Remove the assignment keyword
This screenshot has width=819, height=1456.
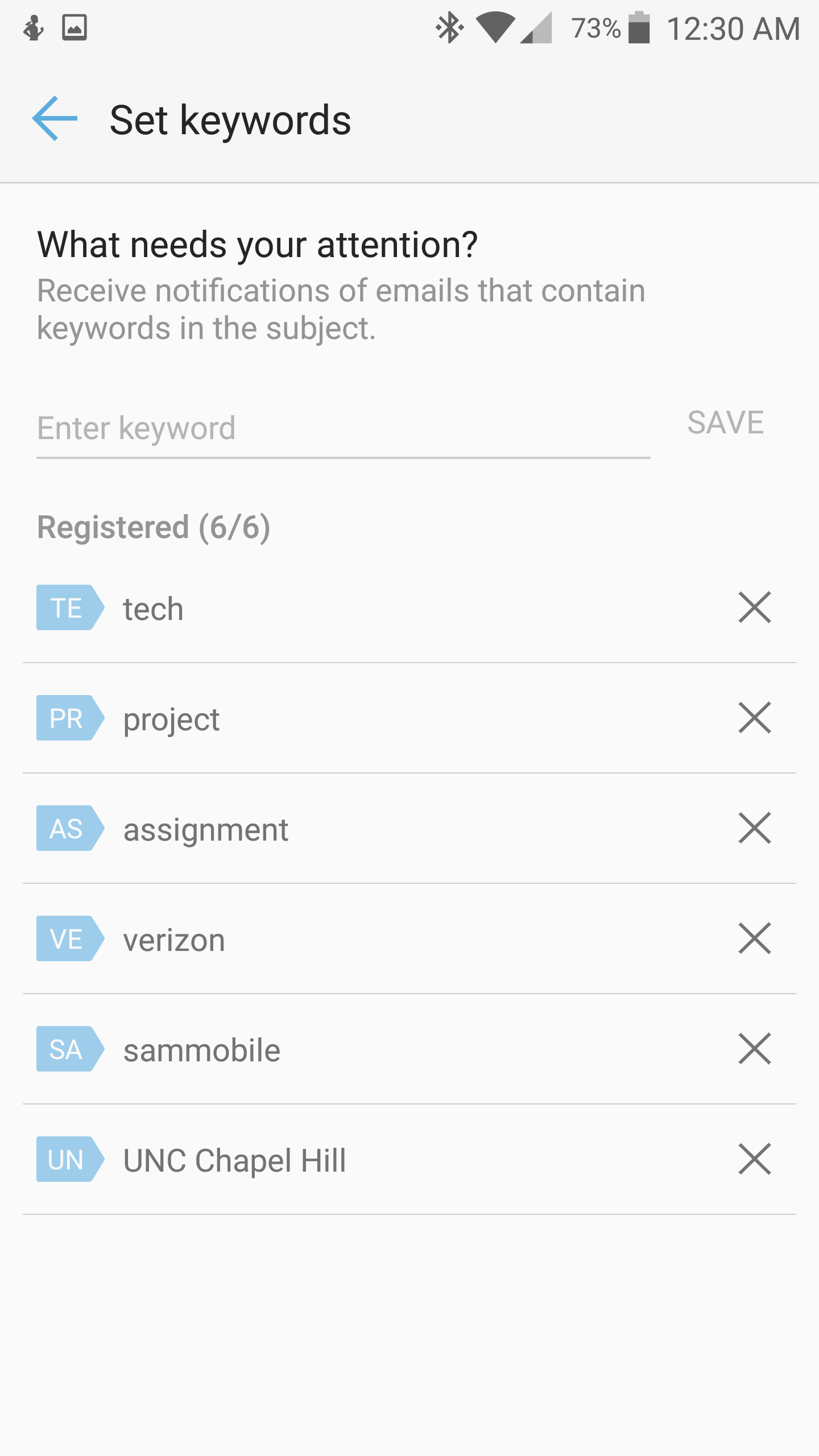(754, 828)
